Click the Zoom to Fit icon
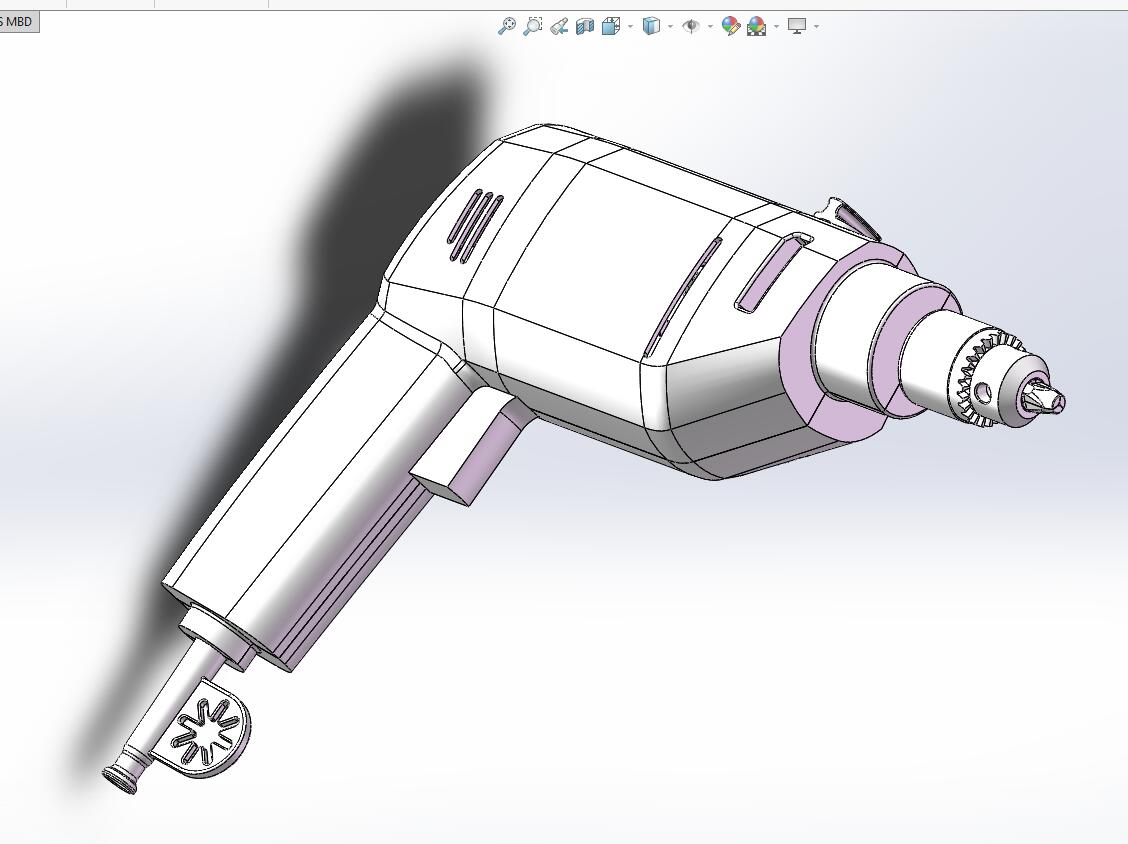Image resolution: width=1128 pixels, height=844 pixels. (506, 27)
